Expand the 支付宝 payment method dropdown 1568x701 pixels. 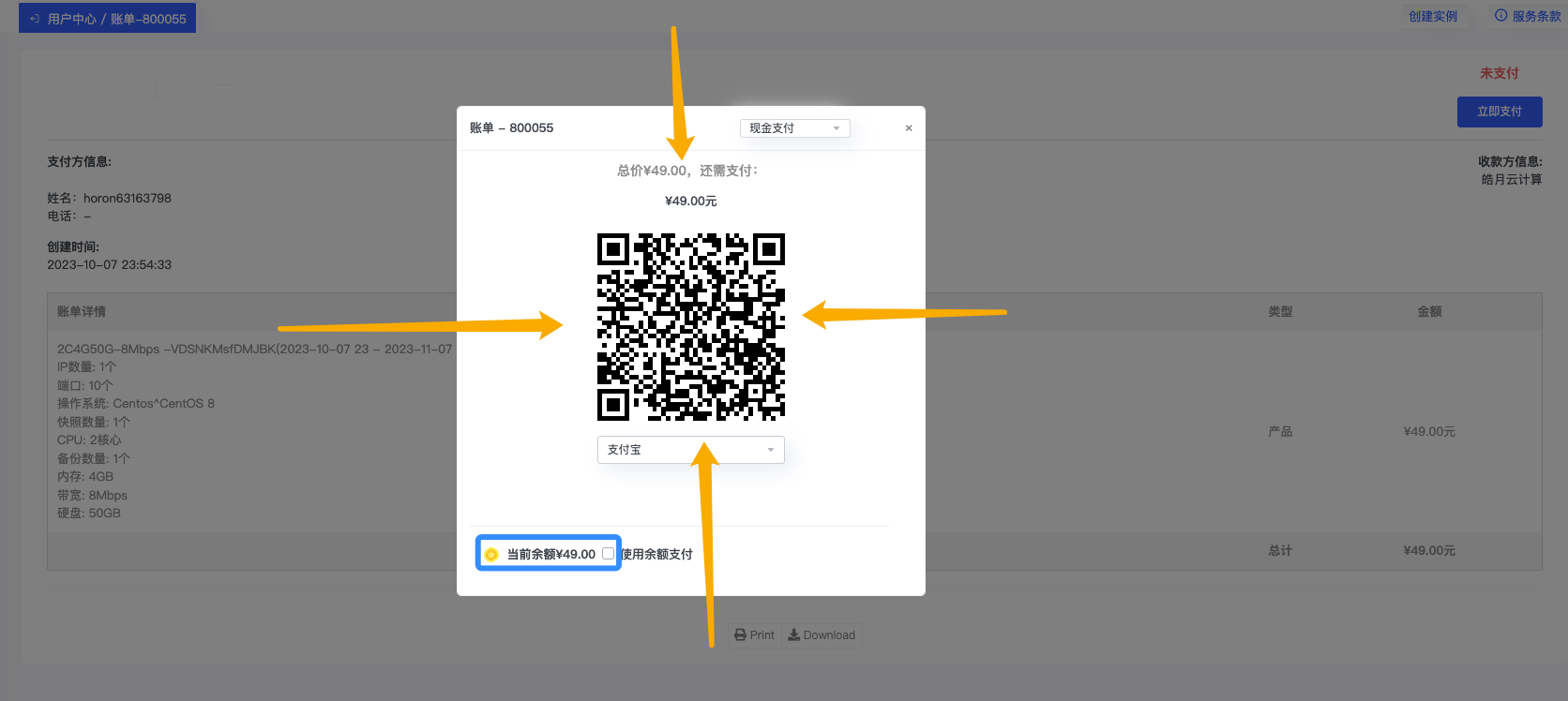pos(690,450)
